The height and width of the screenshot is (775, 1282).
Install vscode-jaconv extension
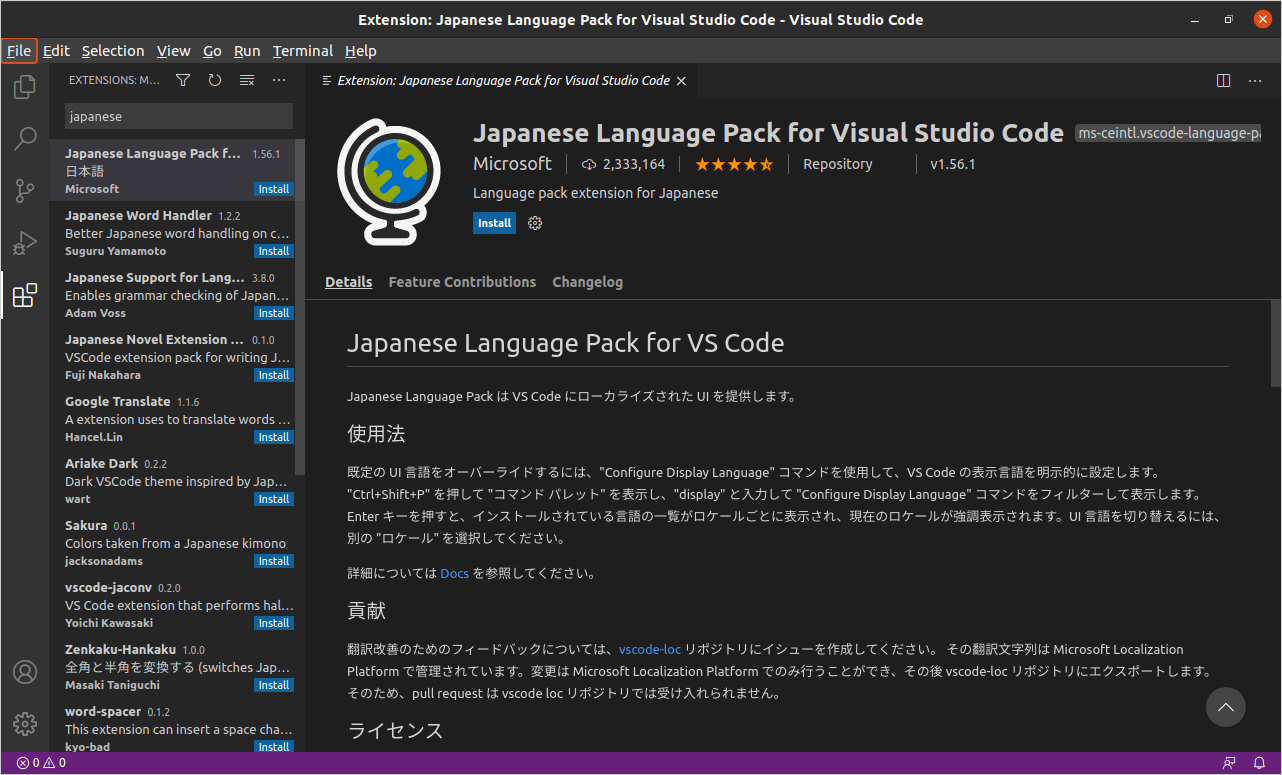[x=273, y=623]
